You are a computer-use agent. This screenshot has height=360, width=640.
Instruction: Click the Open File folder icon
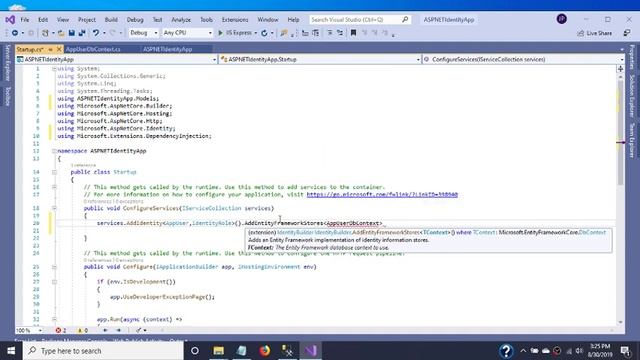point(61,33)
